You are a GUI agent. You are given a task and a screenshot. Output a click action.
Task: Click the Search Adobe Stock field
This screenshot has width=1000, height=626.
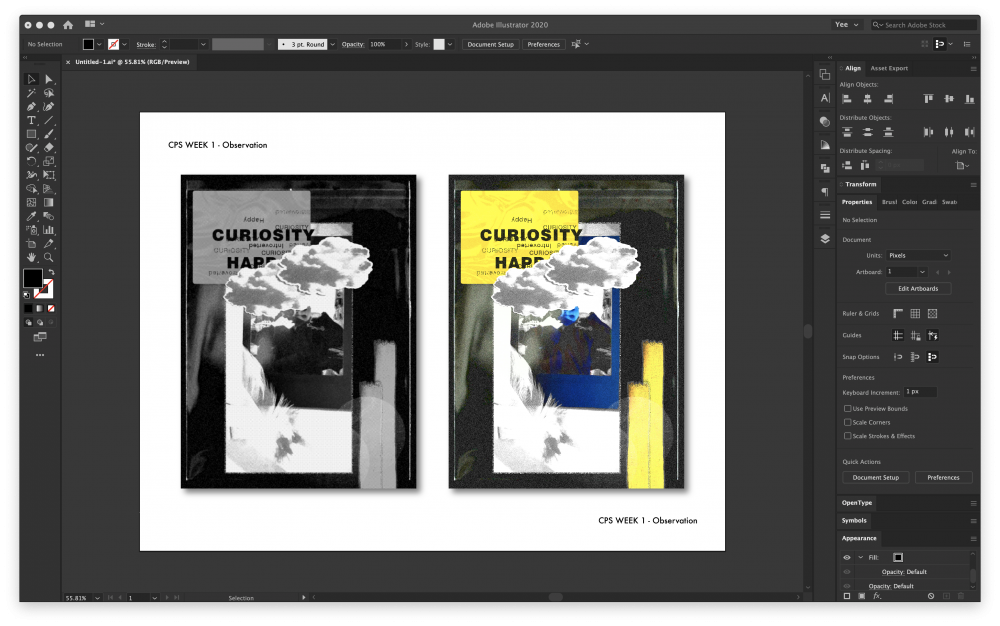click(x=924, y=25)
